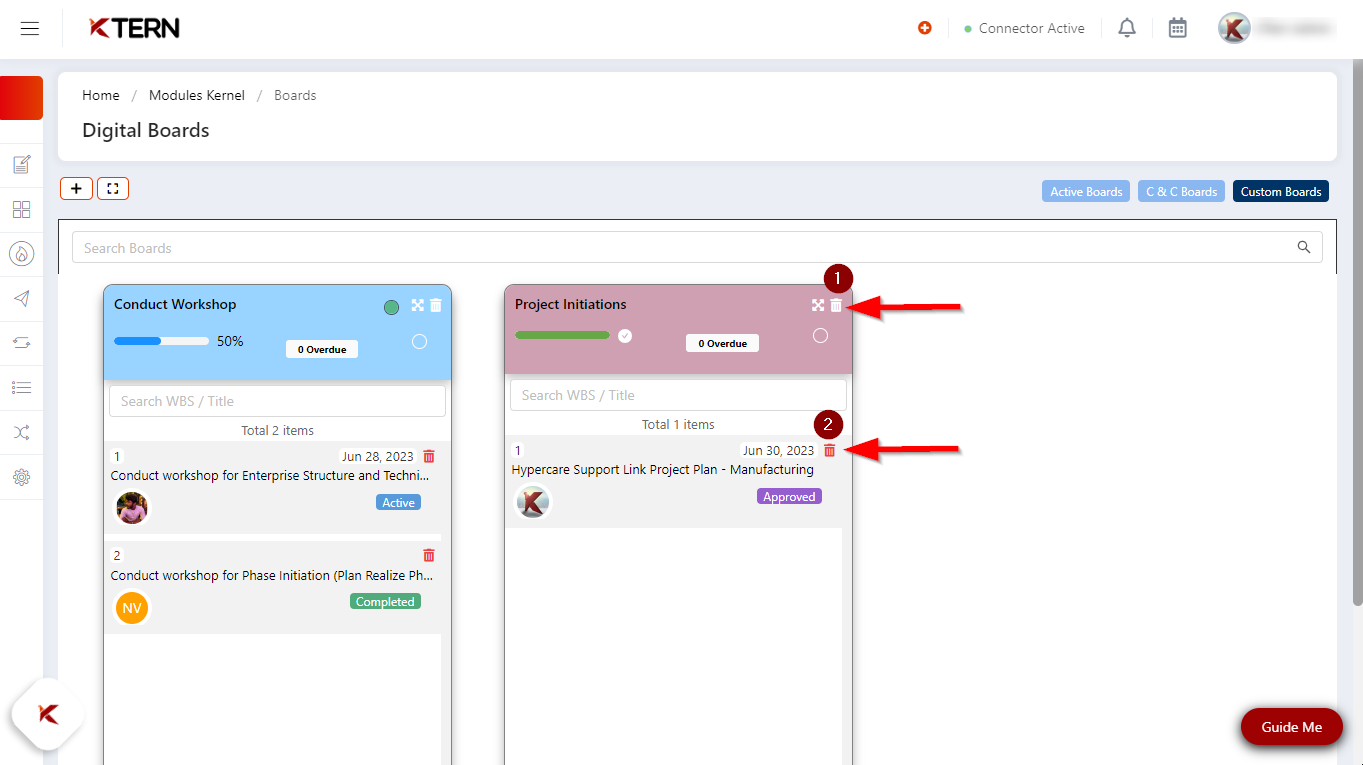Click 0 Overdue badge on Project Initiations

coord(722,343)
